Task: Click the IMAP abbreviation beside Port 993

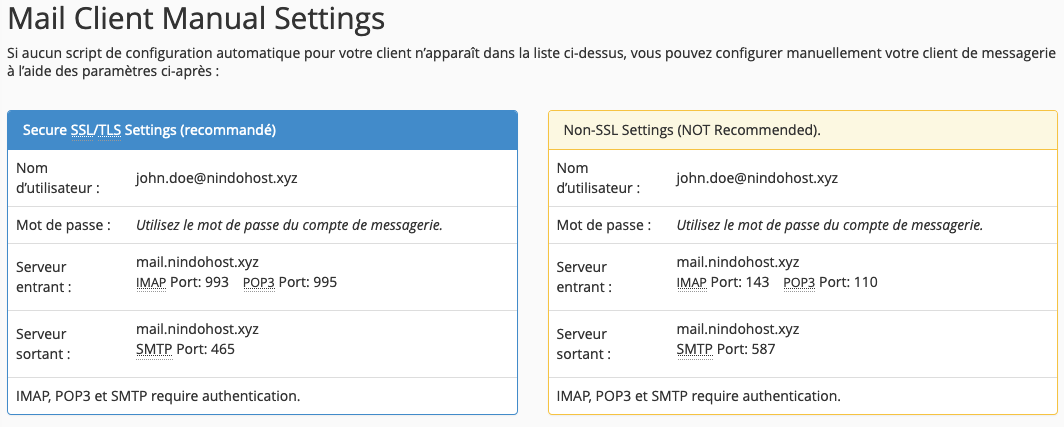Action: pyautogui.click(x=151, y=283)
